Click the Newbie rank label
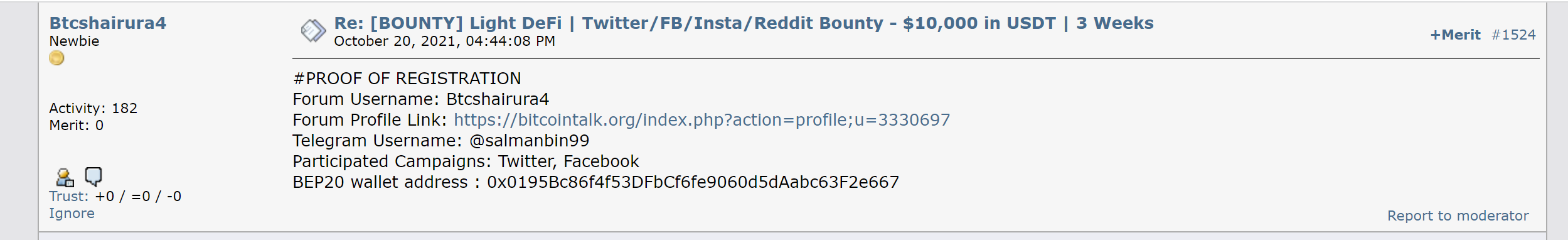The height and width of the screenshot is (240, 1568). [74, 41]
